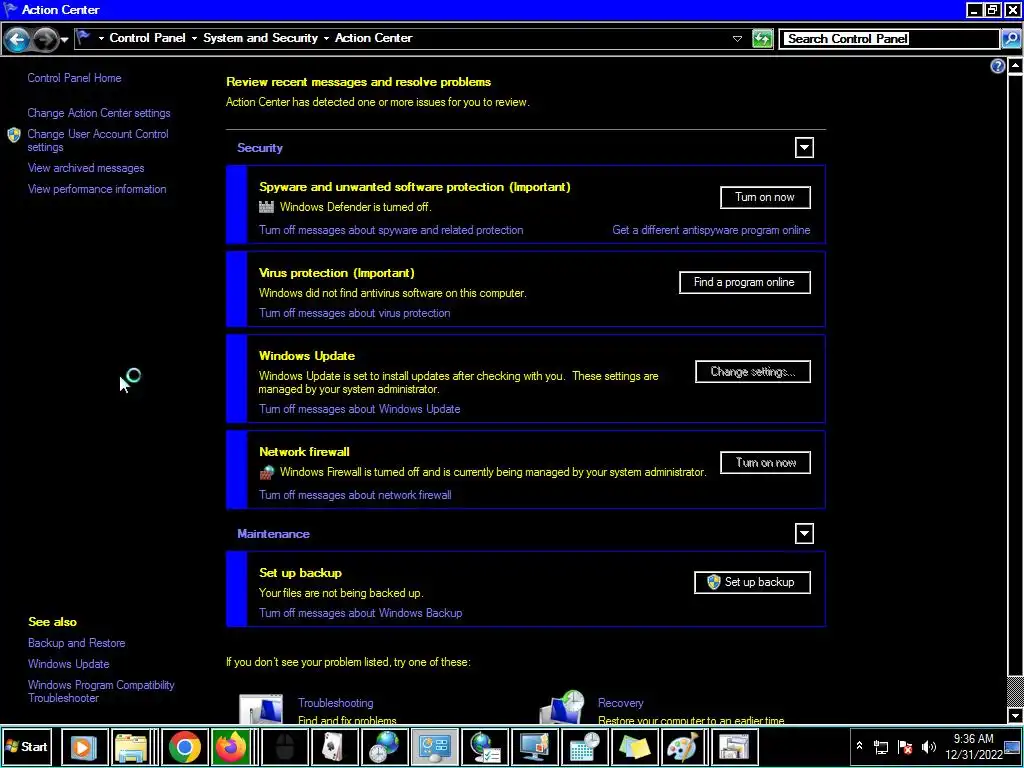1024x768 pixels.
Task: Launch Google Chrome from taskbar
Action: 185,747
